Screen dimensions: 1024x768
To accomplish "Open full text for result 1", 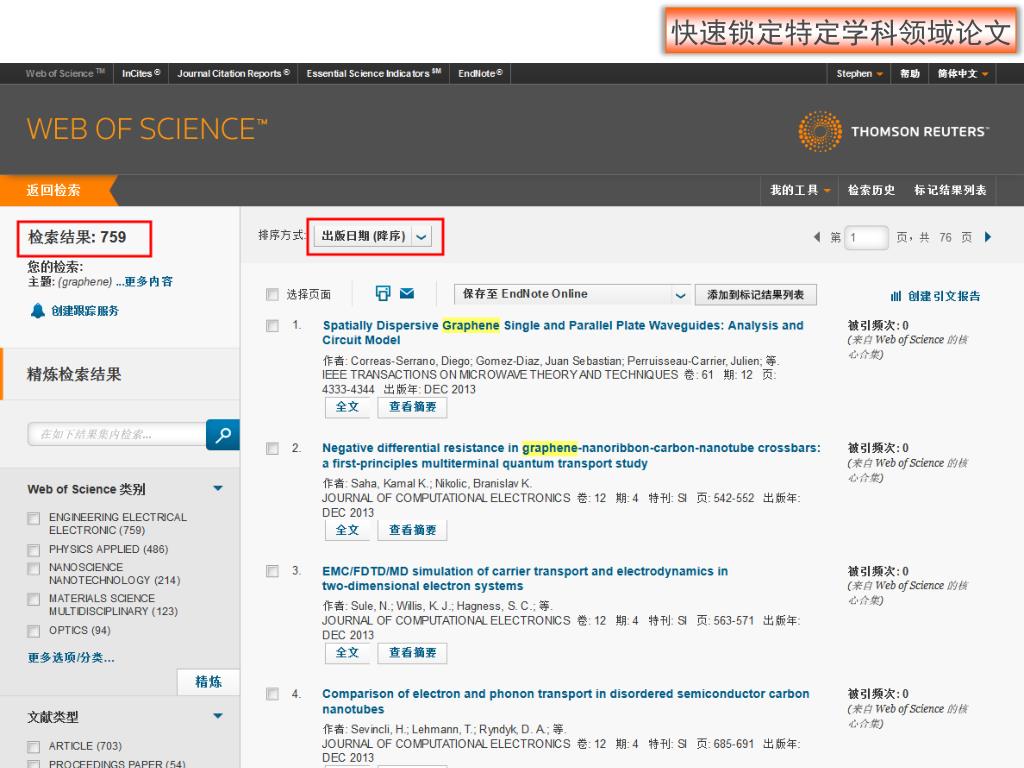I will tap(347, 407).
